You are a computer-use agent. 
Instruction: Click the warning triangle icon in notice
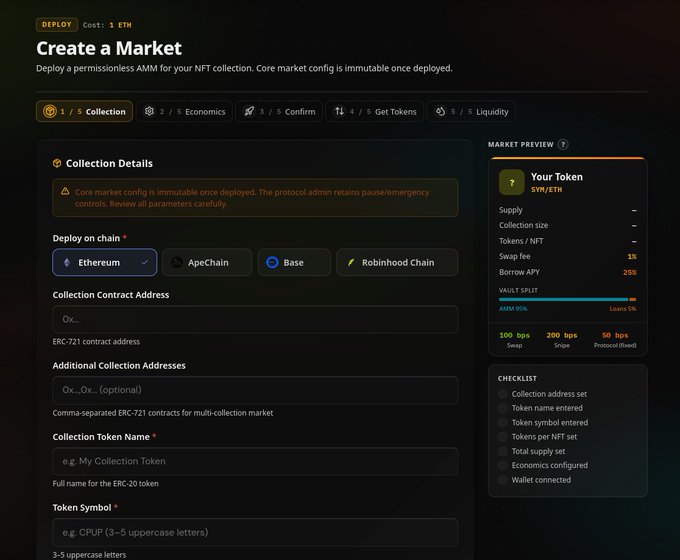tap(65, 191)
